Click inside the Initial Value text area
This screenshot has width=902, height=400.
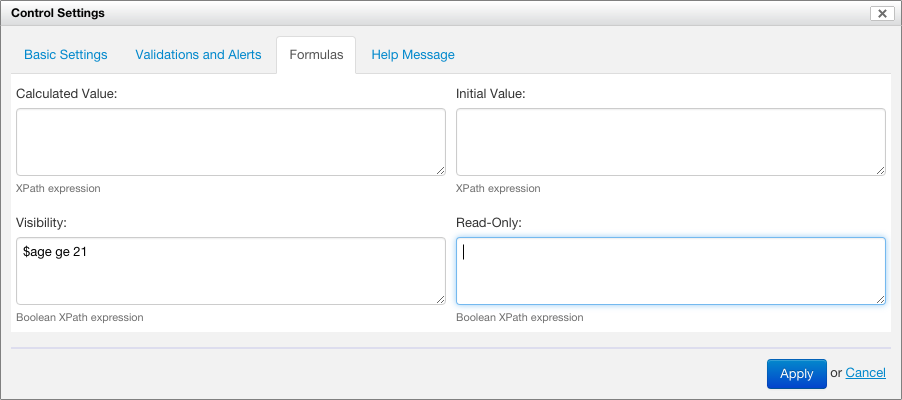[x=670, y=142]
